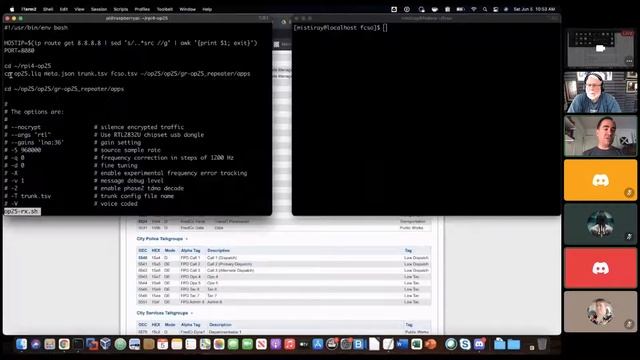Select the screen-share thumbnail at top of participants
640x360 pixels.
pos(600,48)
